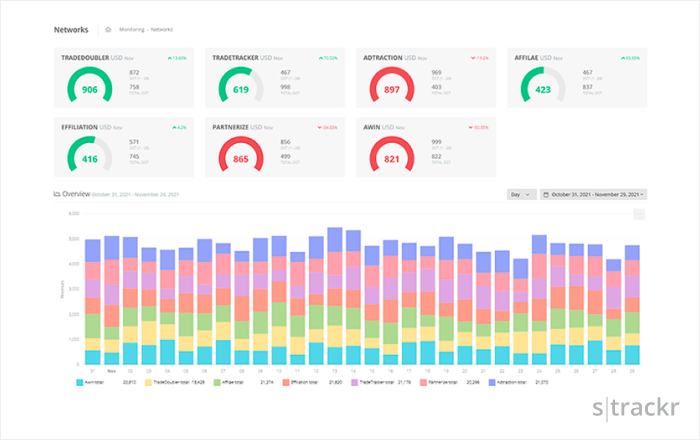Click the Effiliation value 571
The image size is (700, 440).
click(x=134, y=142)
